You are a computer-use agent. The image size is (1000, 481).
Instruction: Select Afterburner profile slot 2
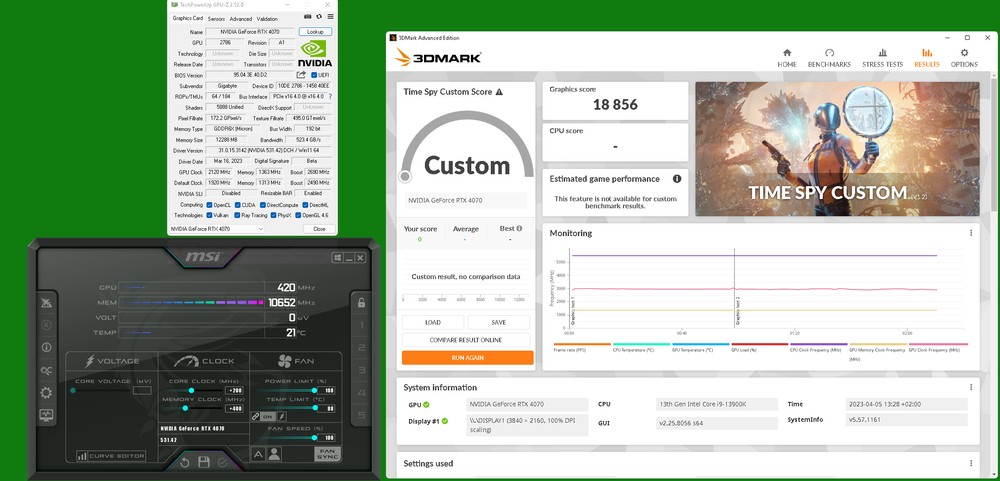point(362,348)
